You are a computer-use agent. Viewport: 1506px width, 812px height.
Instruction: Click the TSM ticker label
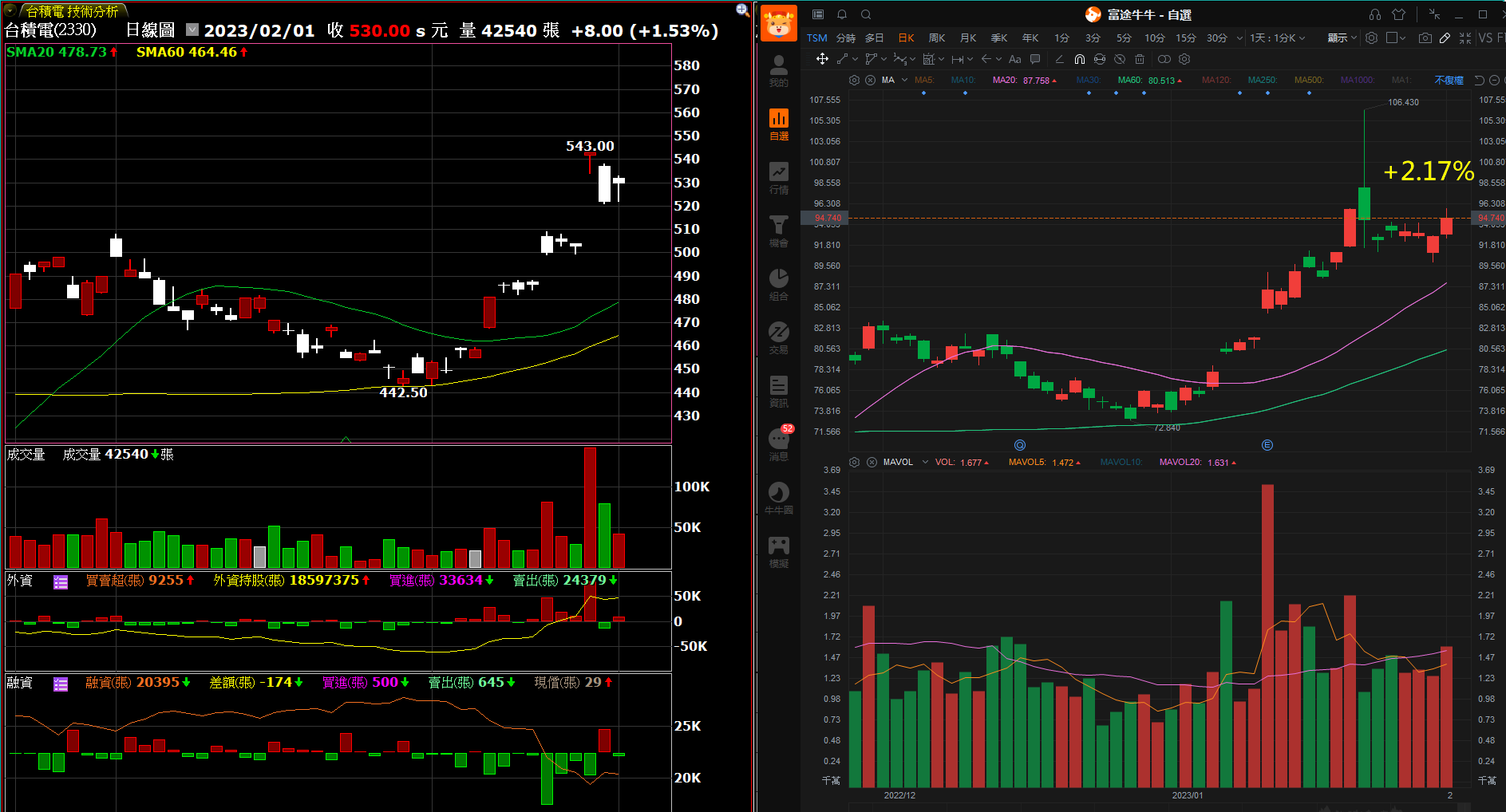(x=816, y=37)
